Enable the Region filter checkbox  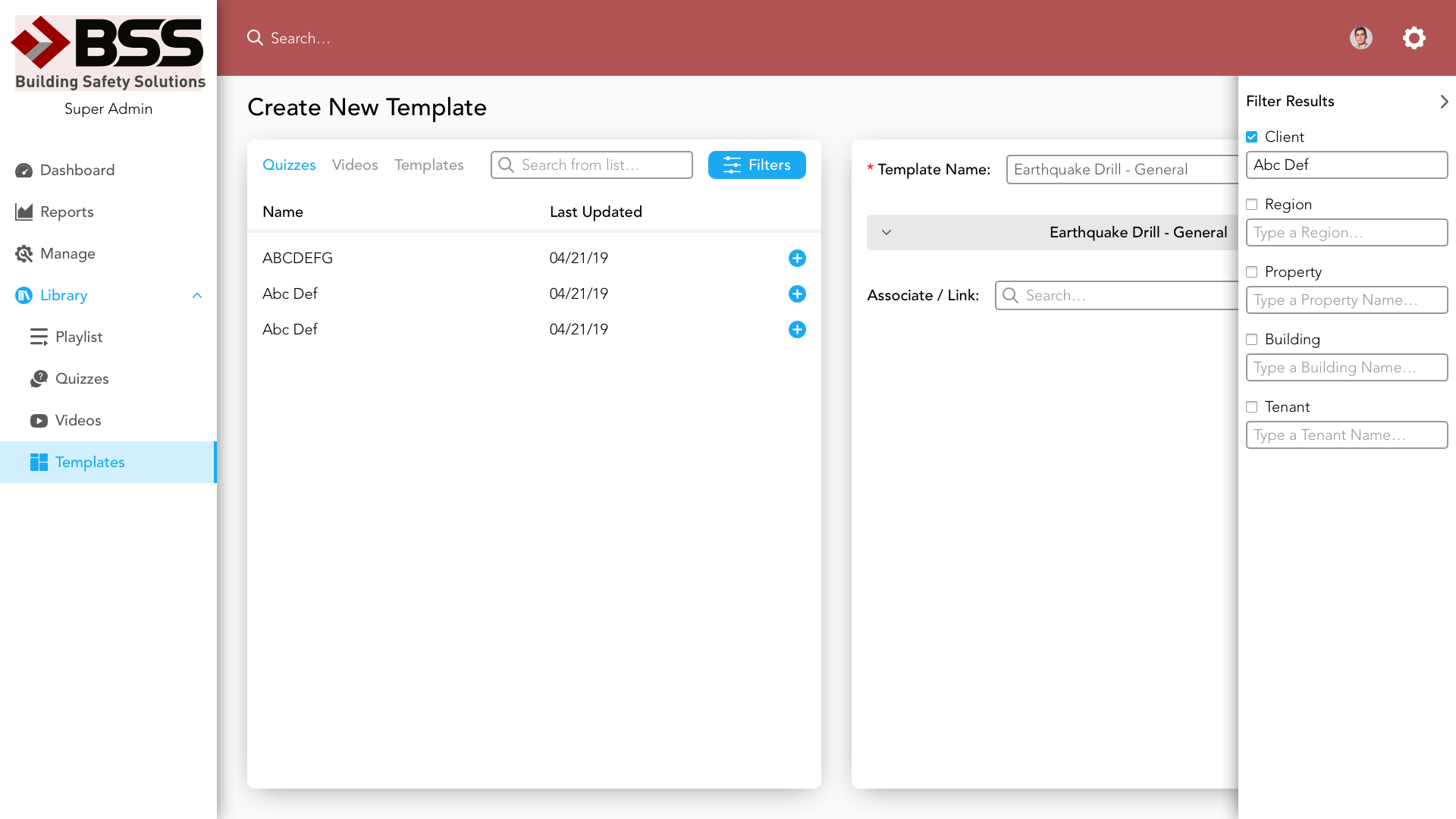(x=1252, y=205)
